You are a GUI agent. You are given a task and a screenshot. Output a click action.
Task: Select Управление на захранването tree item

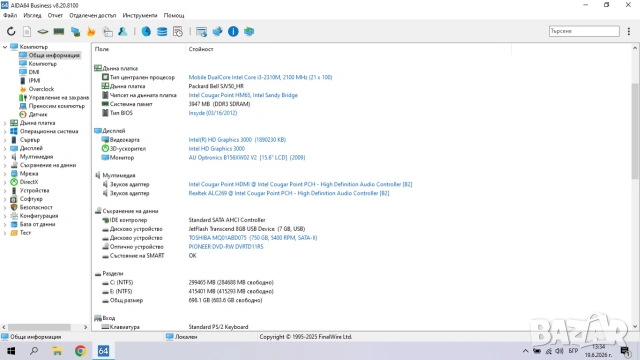(58, 98)
